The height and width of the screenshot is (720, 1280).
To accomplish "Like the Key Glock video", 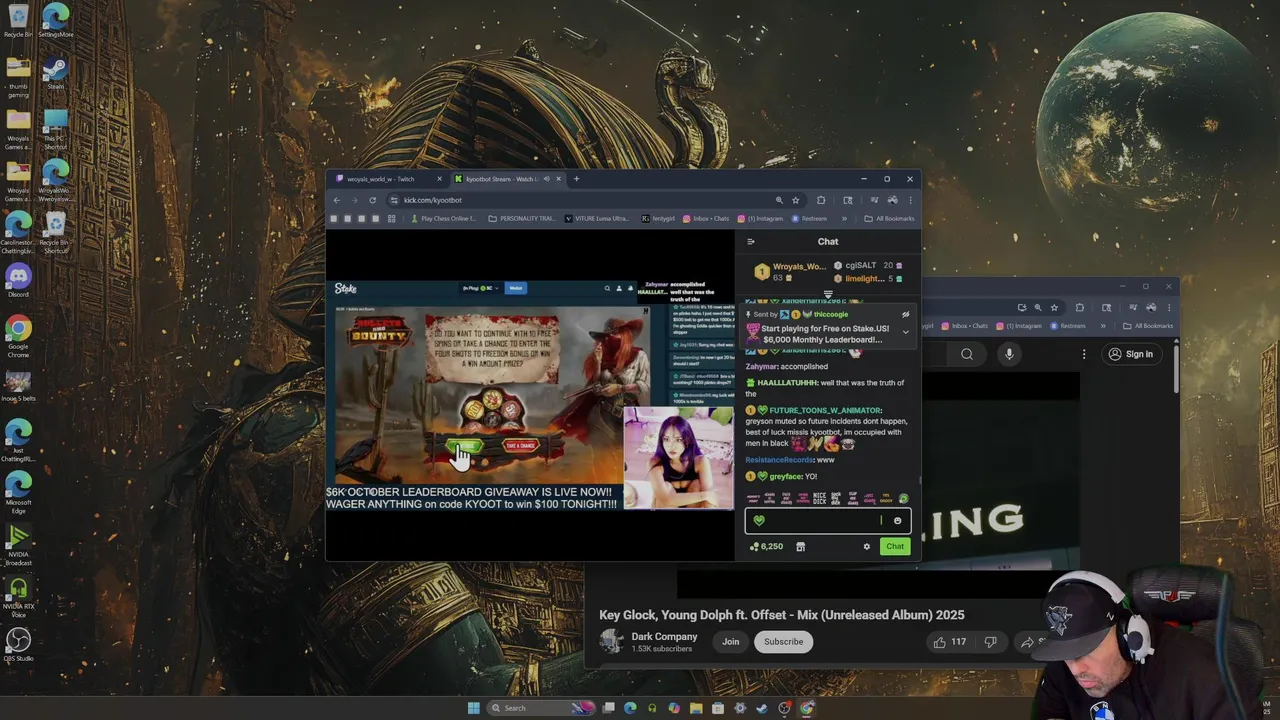I will point(950,642).
